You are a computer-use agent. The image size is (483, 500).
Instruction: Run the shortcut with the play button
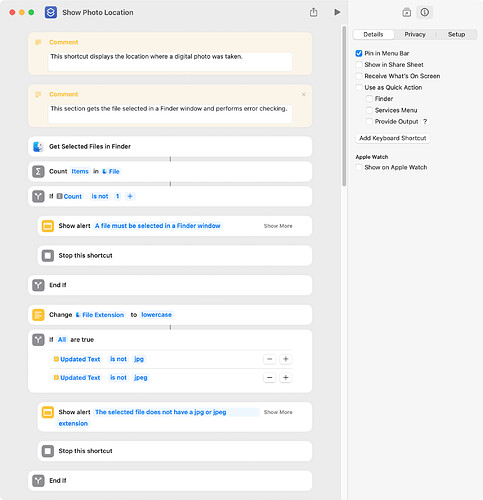pos(337,12)
